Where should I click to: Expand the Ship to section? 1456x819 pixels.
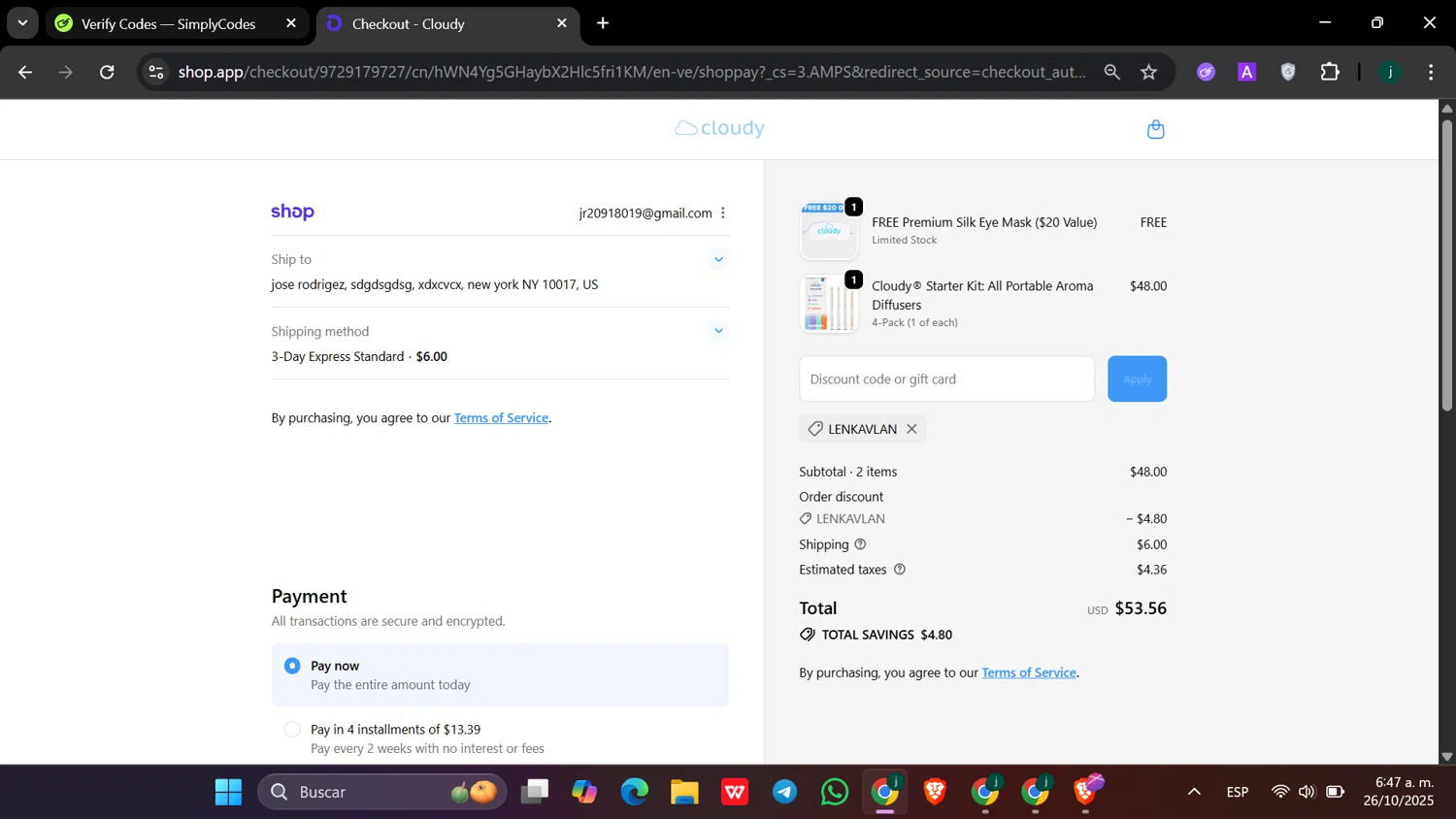pyautogui.click(x=718, y=259)
